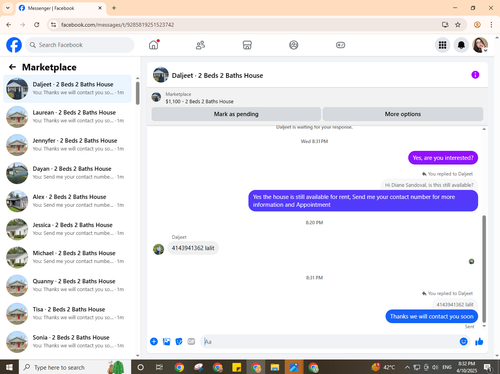500x374 pixels.
Task: Open Jennyfer conversation
Action: coord(67,145)
